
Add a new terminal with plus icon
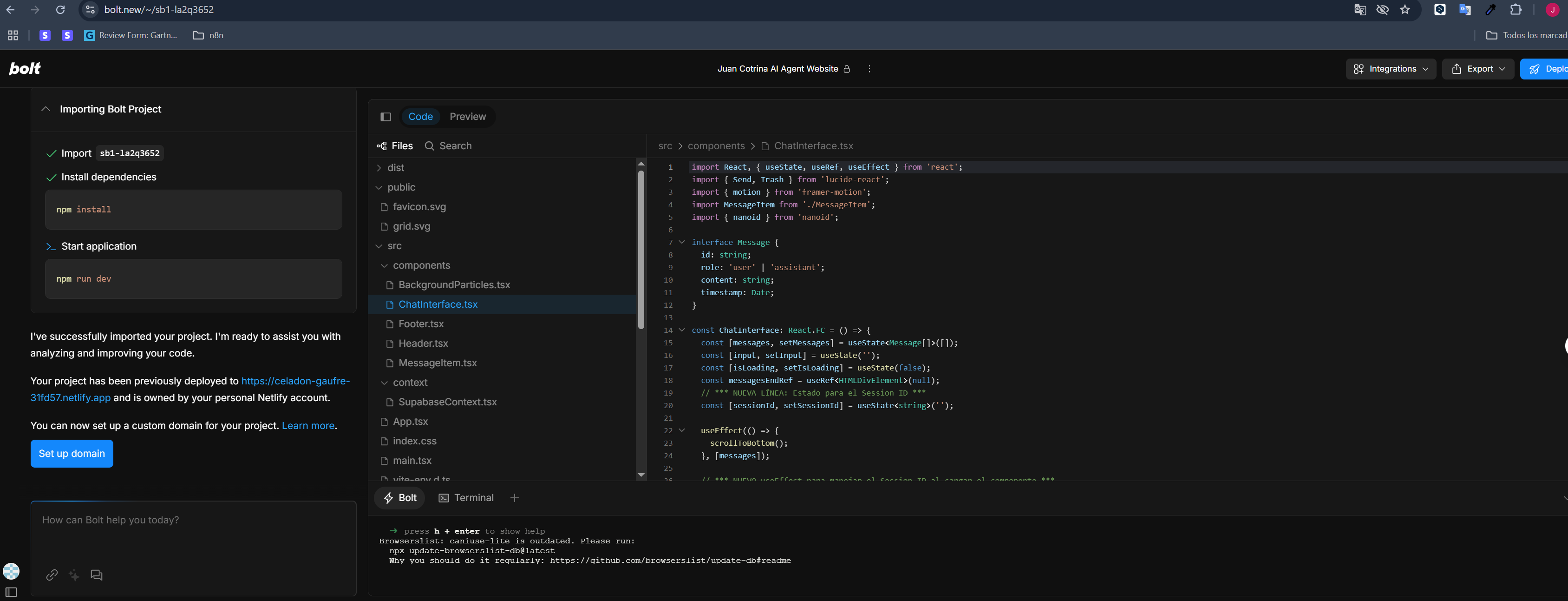tap(514, 497)
